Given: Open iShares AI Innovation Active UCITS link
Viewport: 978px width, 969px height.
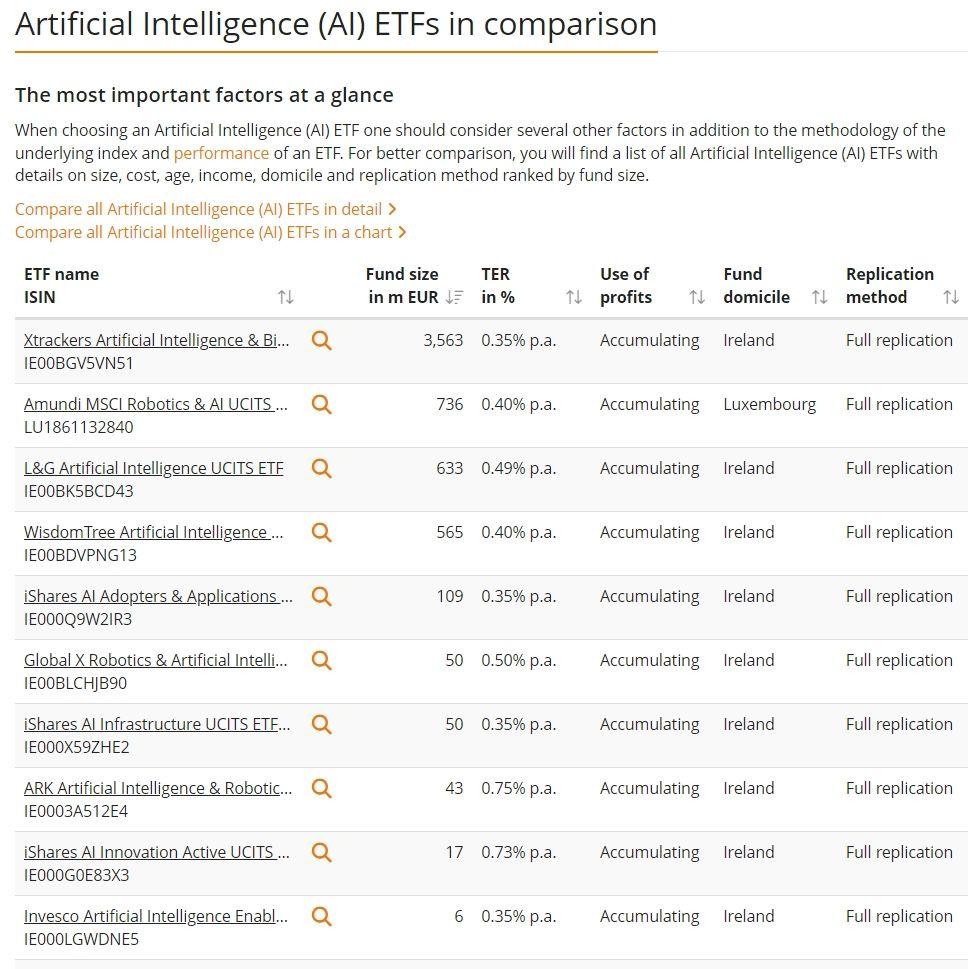Looking at the screenshot, I should tap(157, 852).
